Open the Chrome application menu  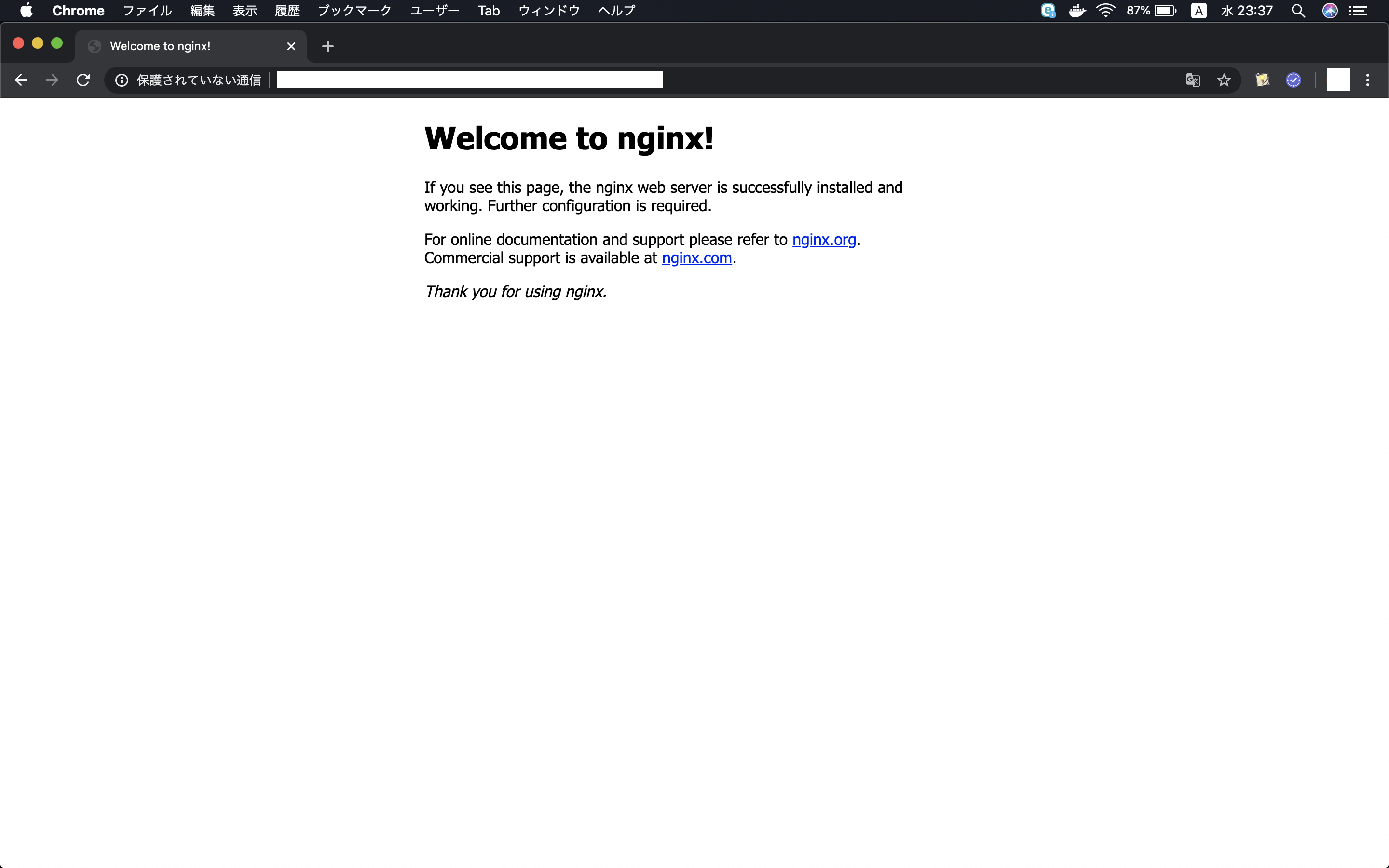[x=79, y=10]
